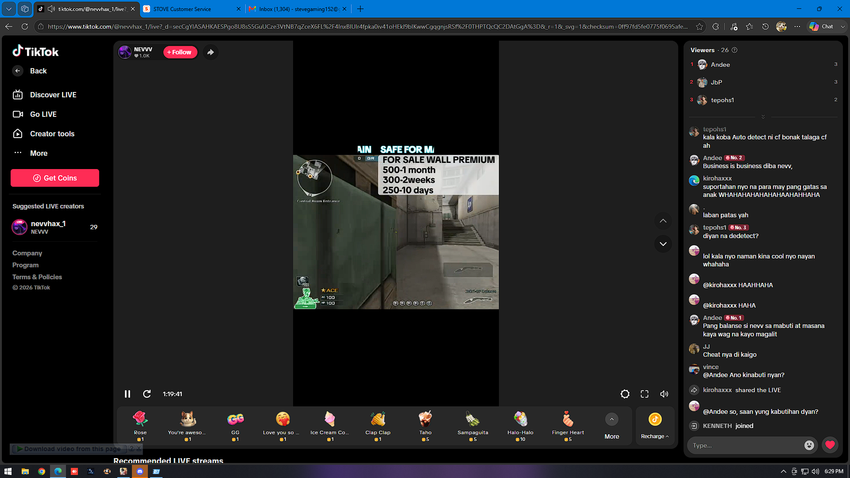Click vince username in chat
The width and height of the screenshot is (850, 478).
(710, 367)
